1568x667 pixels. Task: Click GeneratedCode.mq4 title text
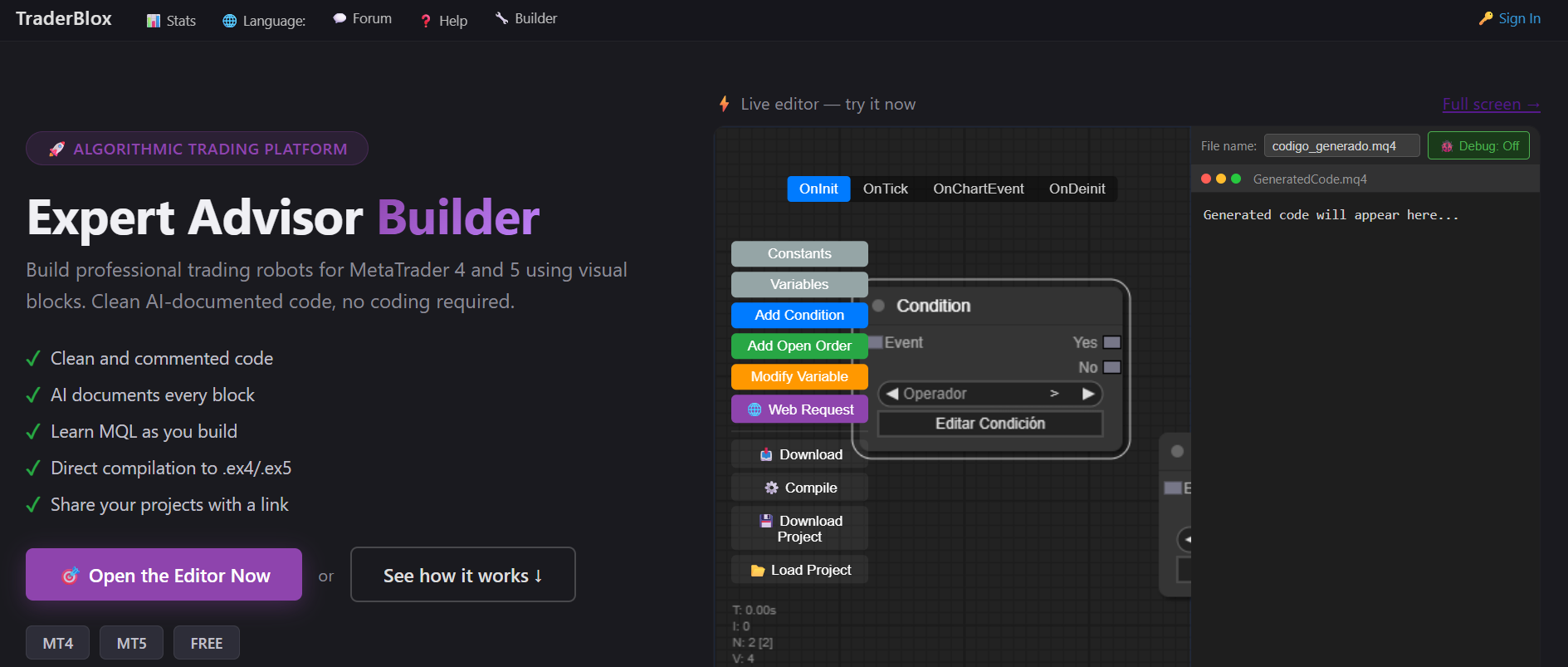[1310, 179]
